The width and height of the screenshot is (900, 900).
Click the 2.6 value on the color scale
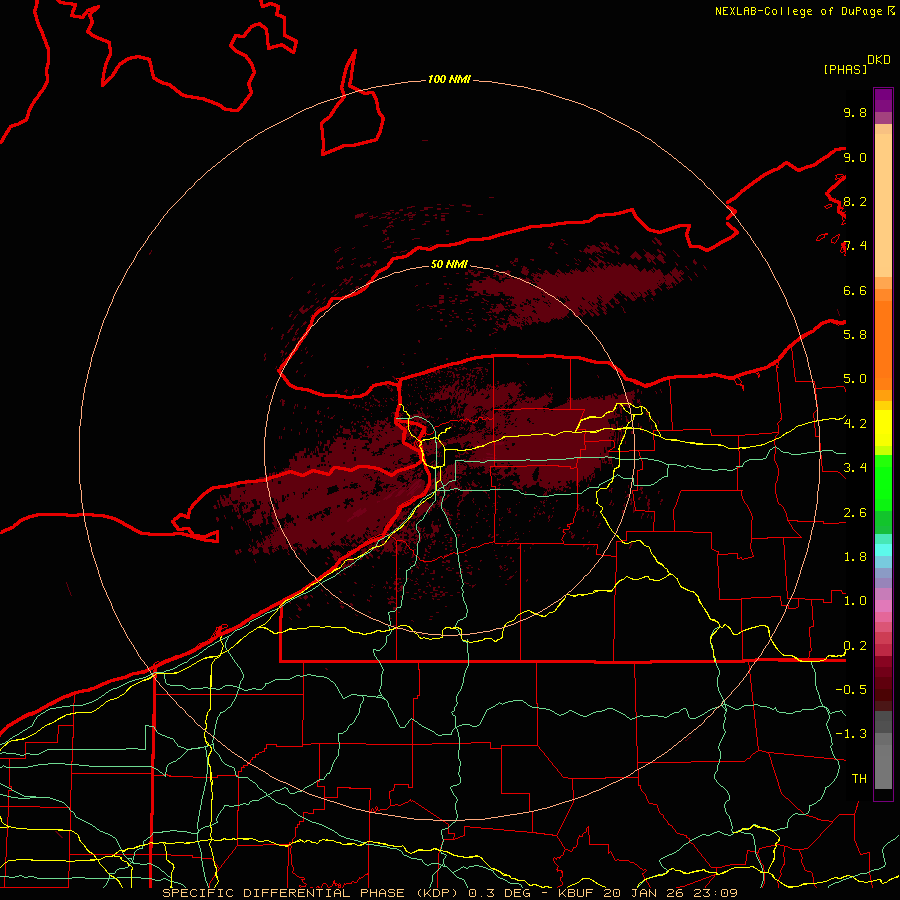coord(855,513)
